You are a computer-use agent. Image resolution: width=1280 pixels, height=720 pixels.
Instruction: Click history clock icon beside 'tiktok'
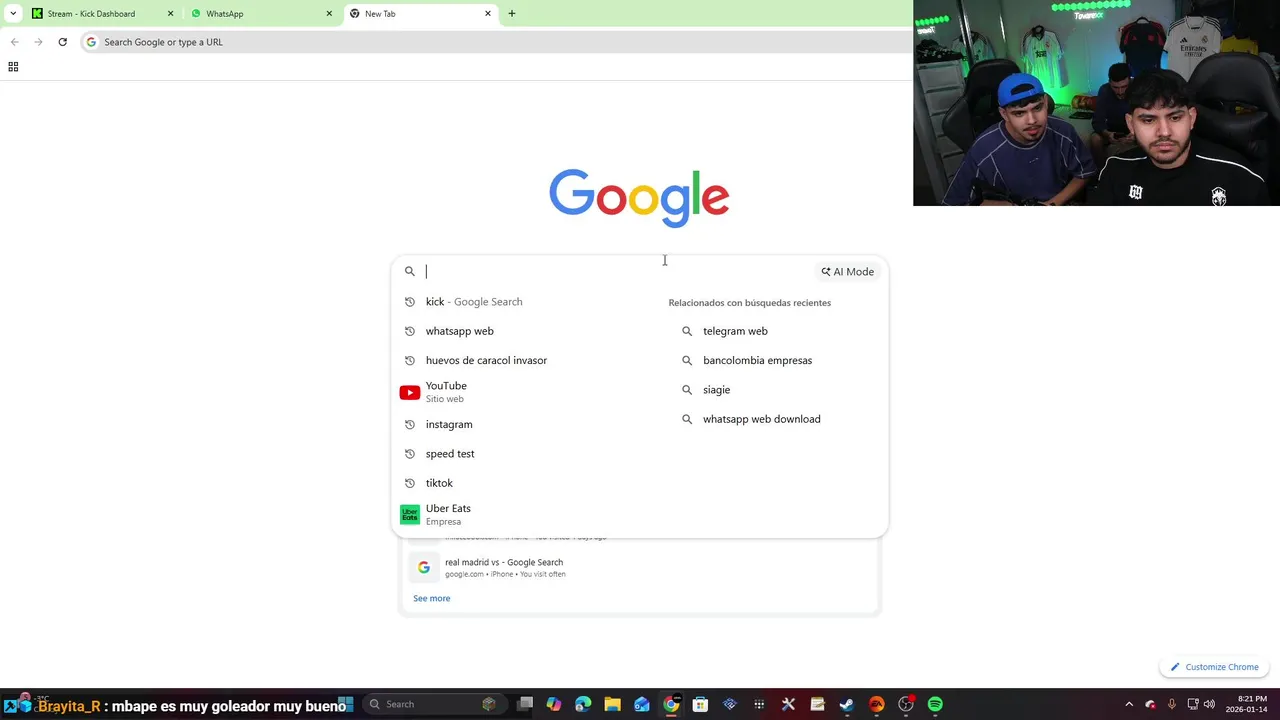coord(410,483)
